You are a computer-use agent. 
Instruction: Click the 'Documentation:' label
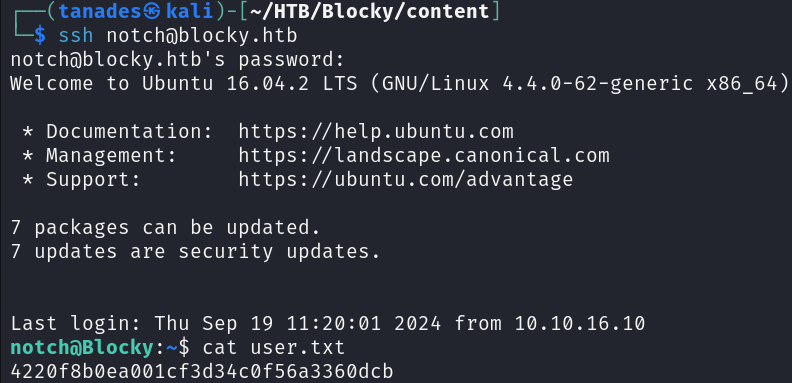(129, 131)
